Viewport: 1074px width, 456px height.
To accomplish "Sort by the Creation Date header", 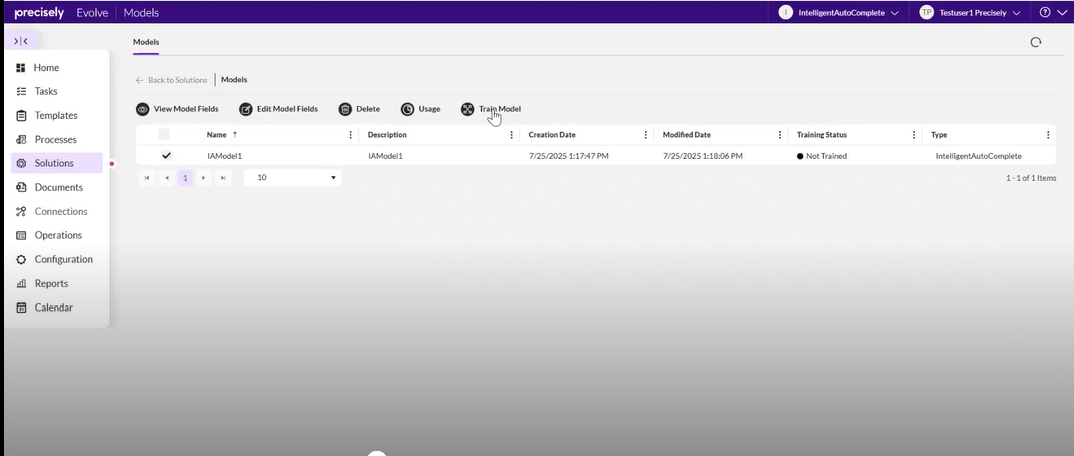I will [552, 135].
